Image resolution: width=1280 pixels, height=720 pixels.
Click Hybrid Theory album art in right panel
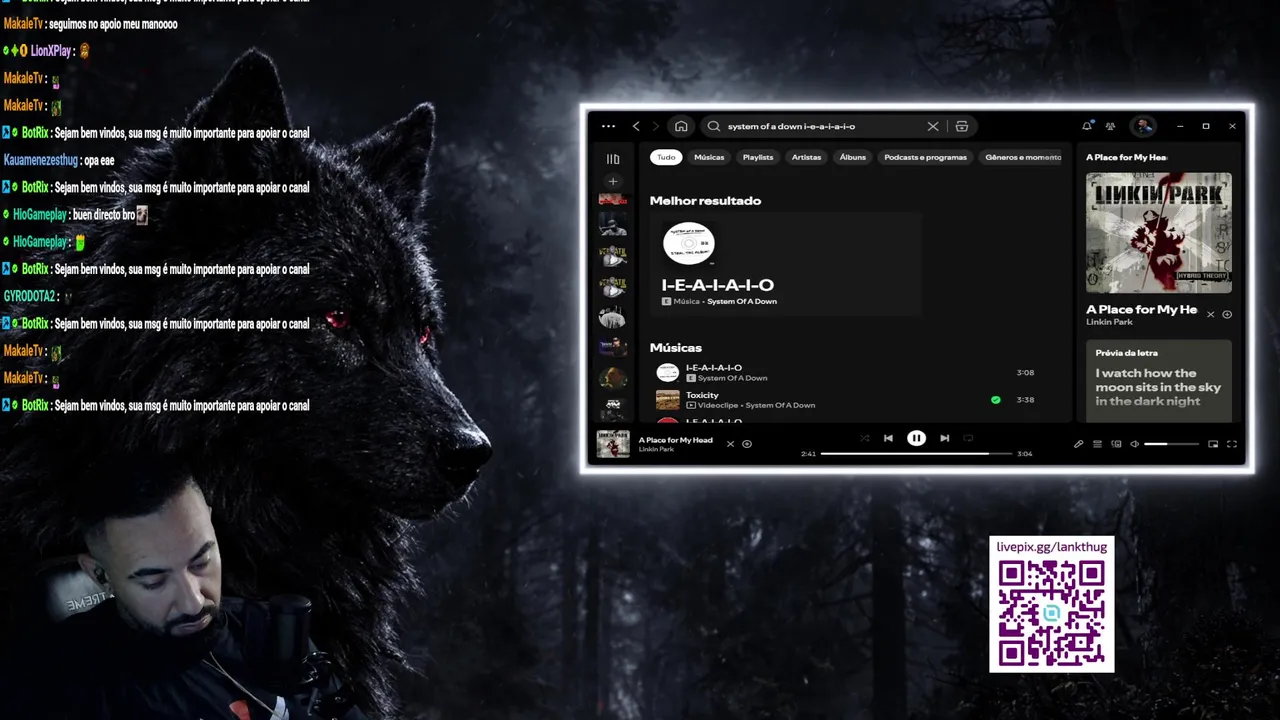click(x=1159, y=232)
